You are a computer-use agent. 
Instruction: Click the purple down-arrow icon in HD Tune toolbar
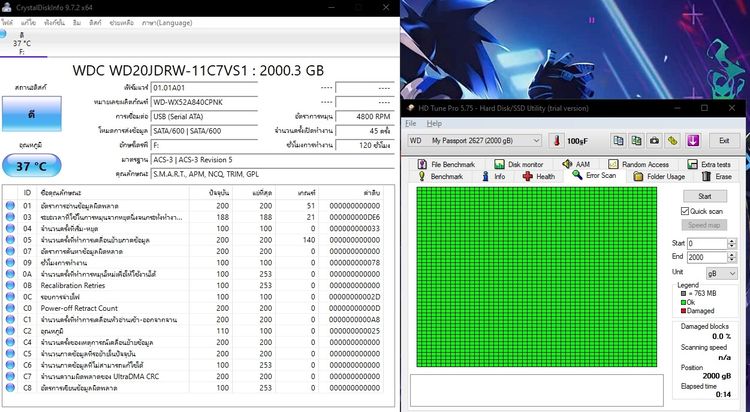[x=693, y=141]
